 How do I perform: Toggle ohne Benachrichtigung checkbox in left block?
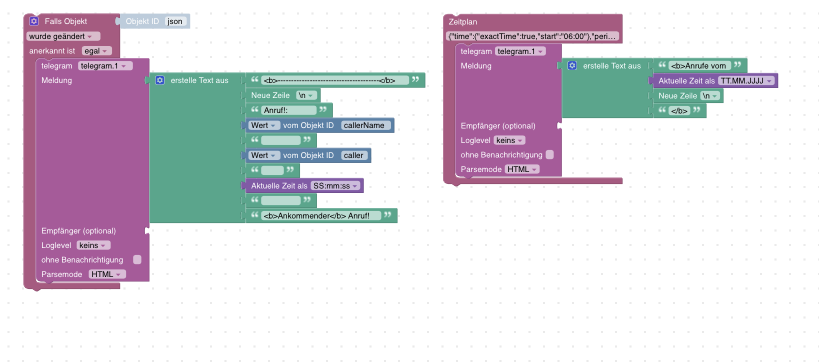tap(137, 260)
